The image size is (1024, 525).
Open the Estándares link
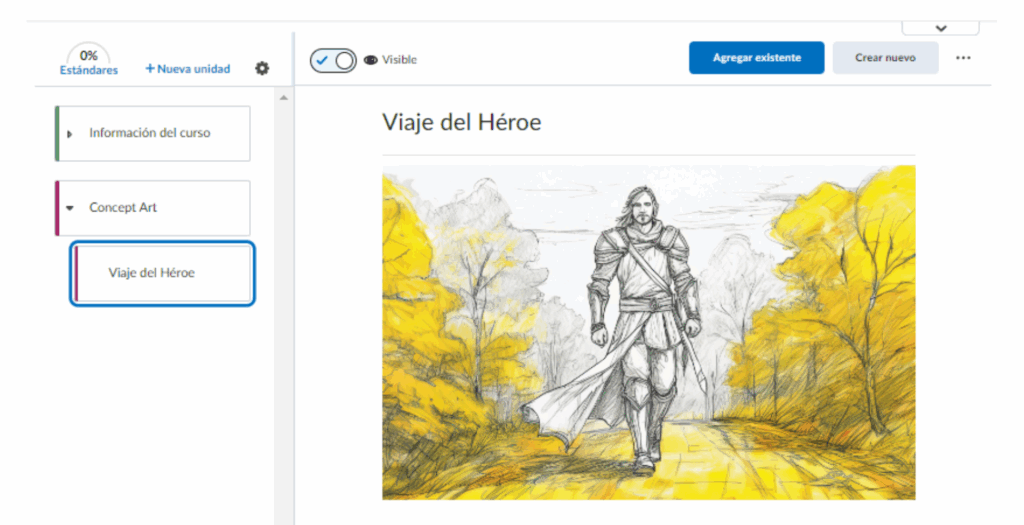(x=88, y=70)
